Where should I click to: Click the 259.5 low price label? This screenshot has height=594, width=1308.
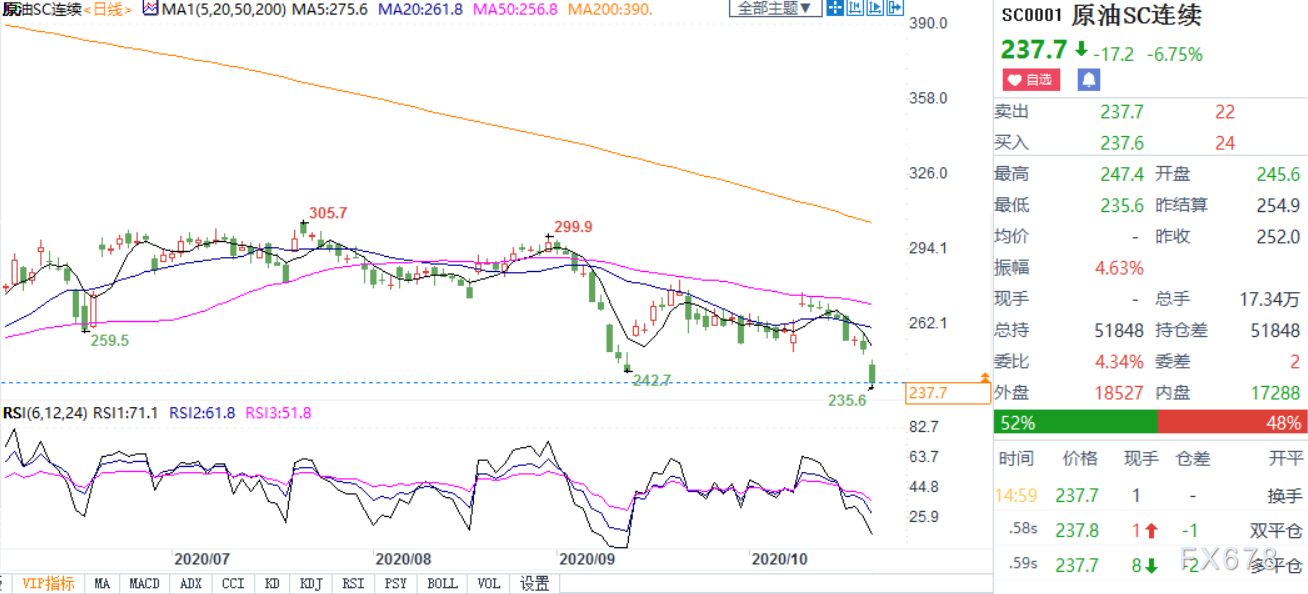coord(110,340)
